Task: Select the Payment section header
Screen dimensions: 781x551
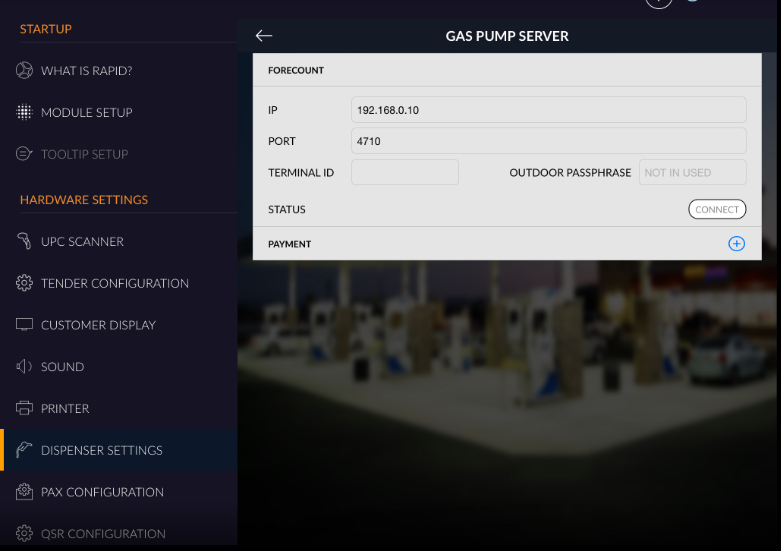Action: [x=290, y=244]
